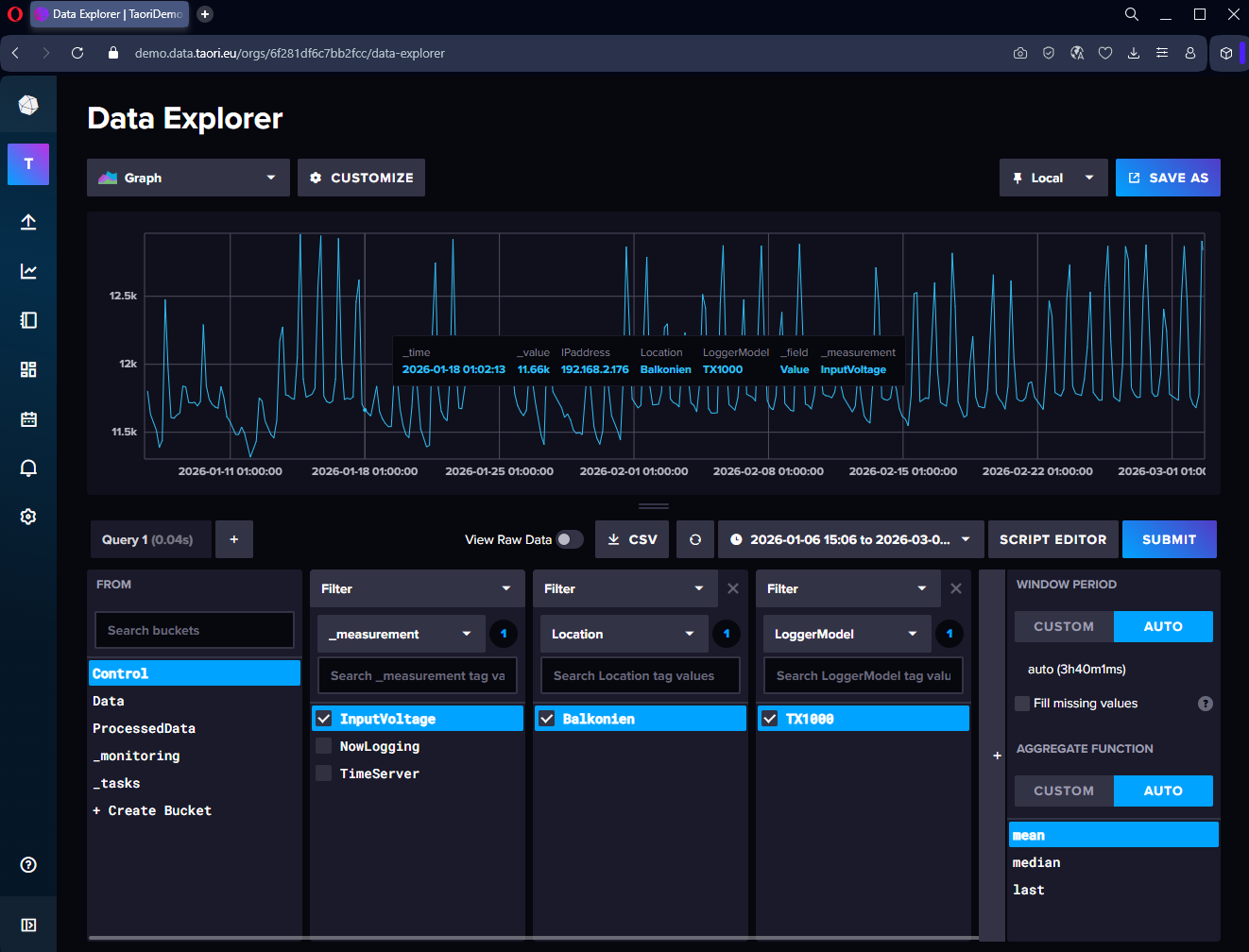Expand the Local timezone dropdown
The height and width of the screenshot is (952, 1249).
point(1052,178)
